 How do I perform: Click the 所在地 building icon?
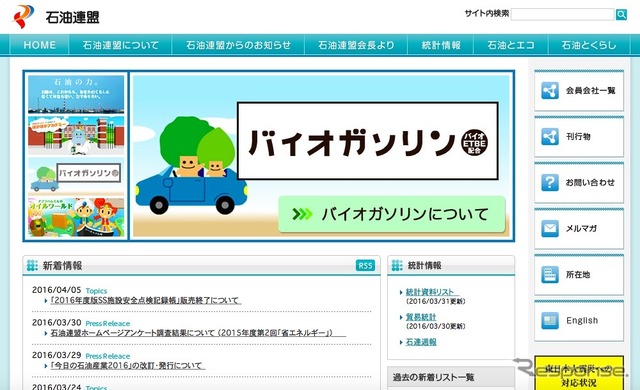[x=550, y=275]
